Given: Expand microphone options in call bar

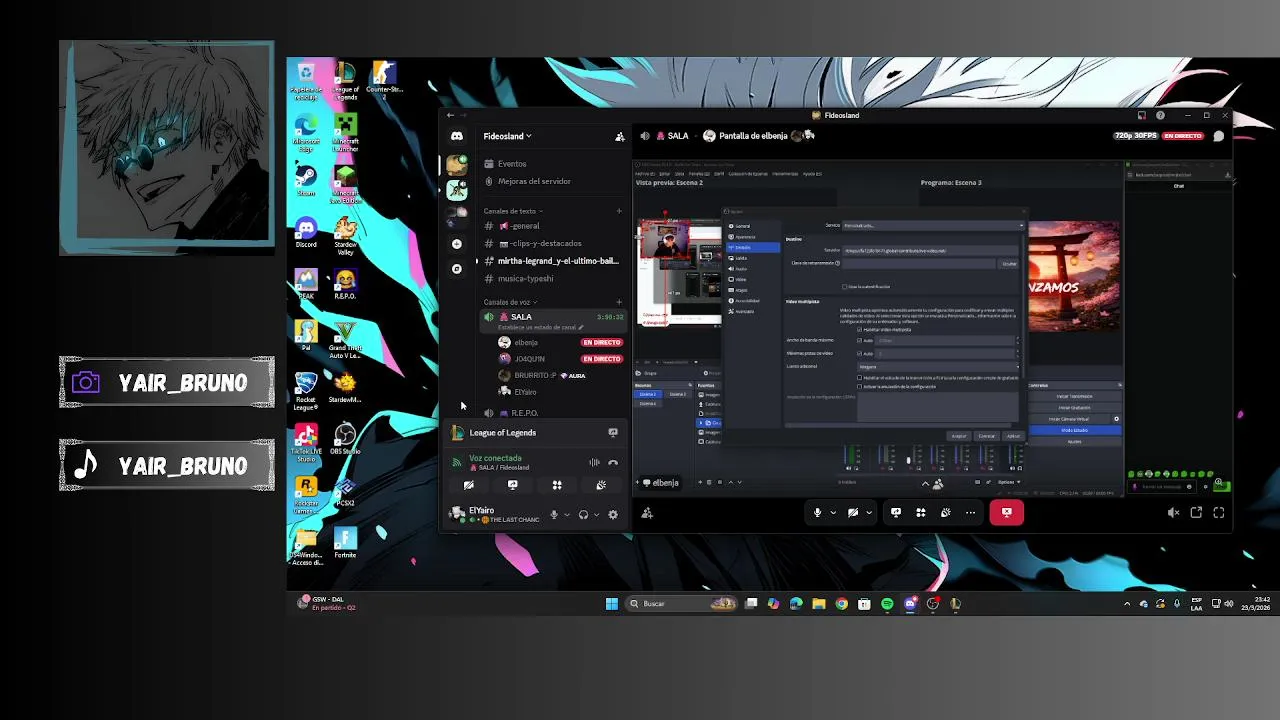Looking at the screenshot, I should (833, 513).
